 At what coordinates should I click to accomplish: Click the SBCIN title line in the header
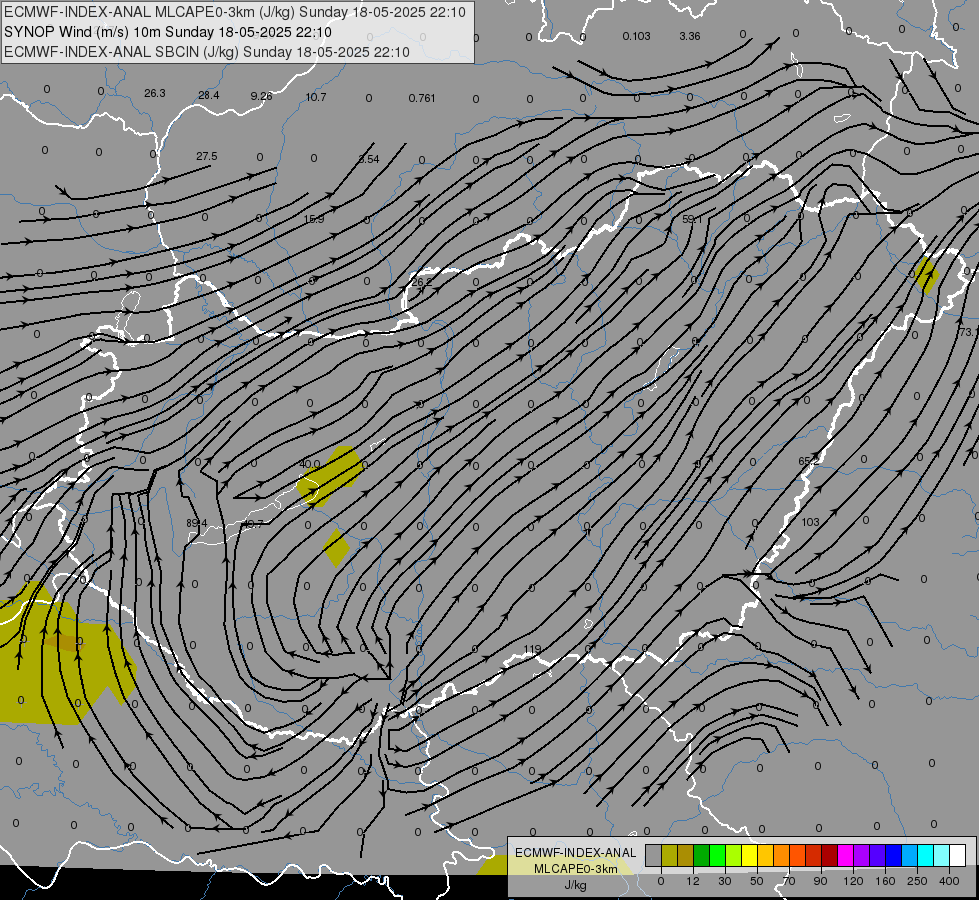click(207, 52)
